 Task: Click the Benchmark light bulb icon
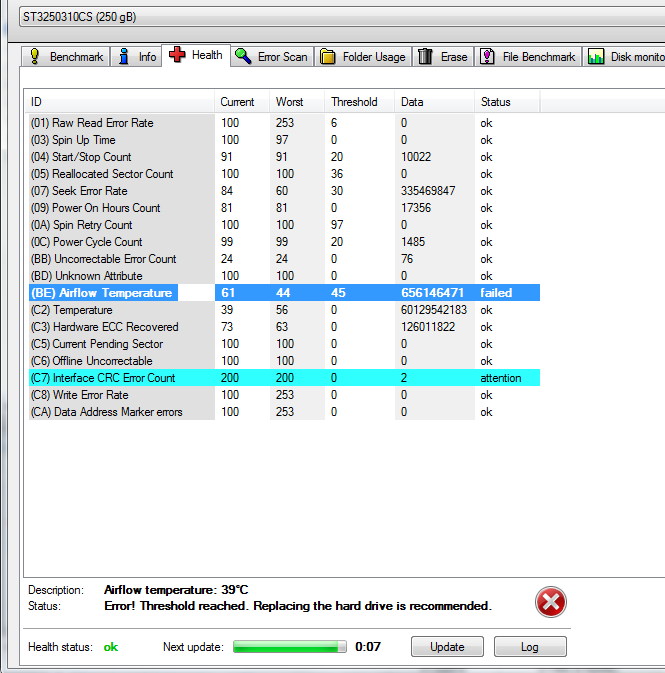coord(35,57)
